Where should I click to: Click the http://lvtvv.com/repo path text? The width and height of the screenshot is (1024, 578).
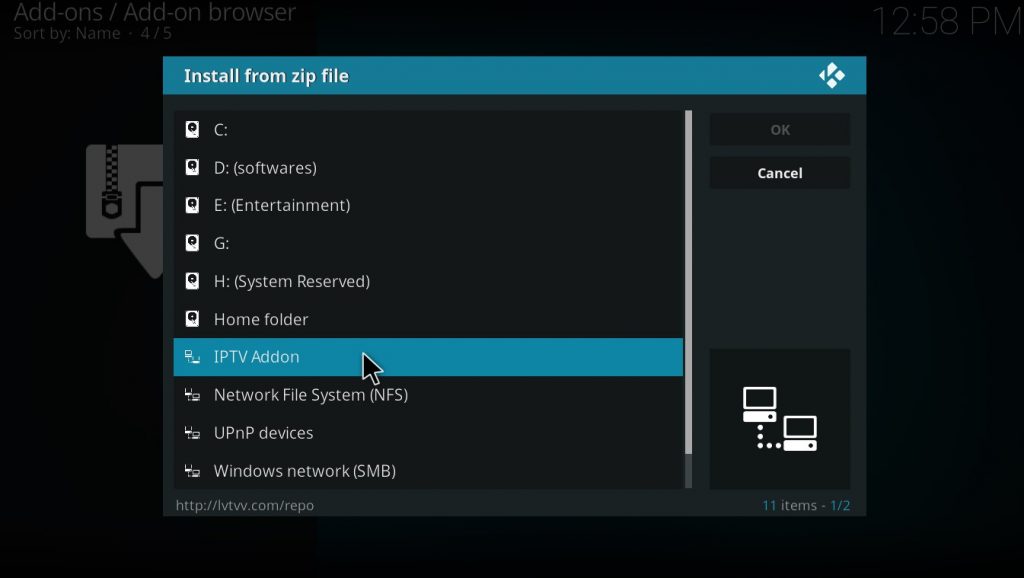point(245,505)
